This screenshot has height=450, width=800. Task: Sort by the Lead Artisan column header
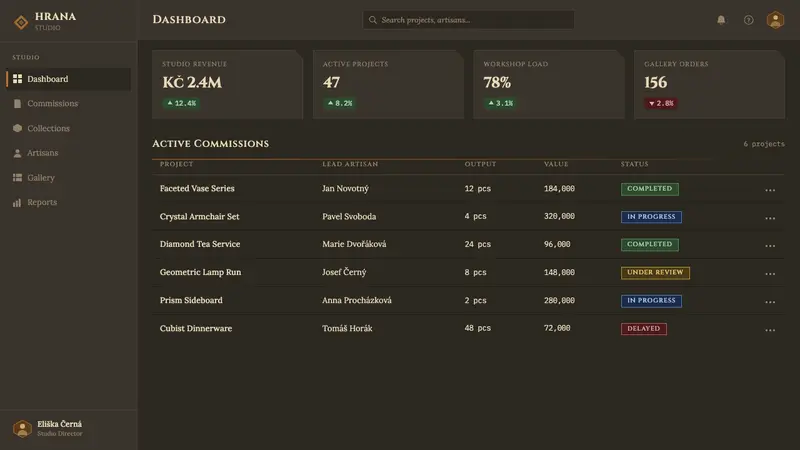[350, 164]
